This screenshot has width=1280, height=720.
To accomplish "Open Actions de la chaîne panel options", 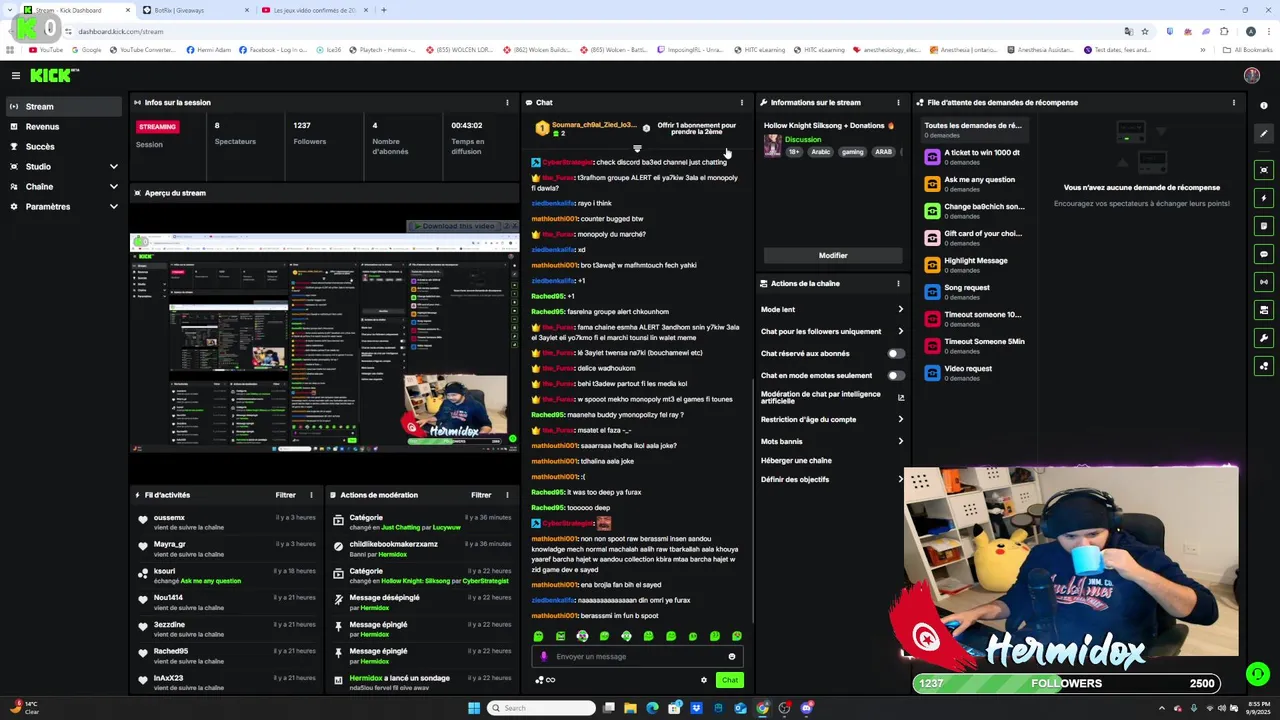I will pyautogui.click(x=898, y=283).
